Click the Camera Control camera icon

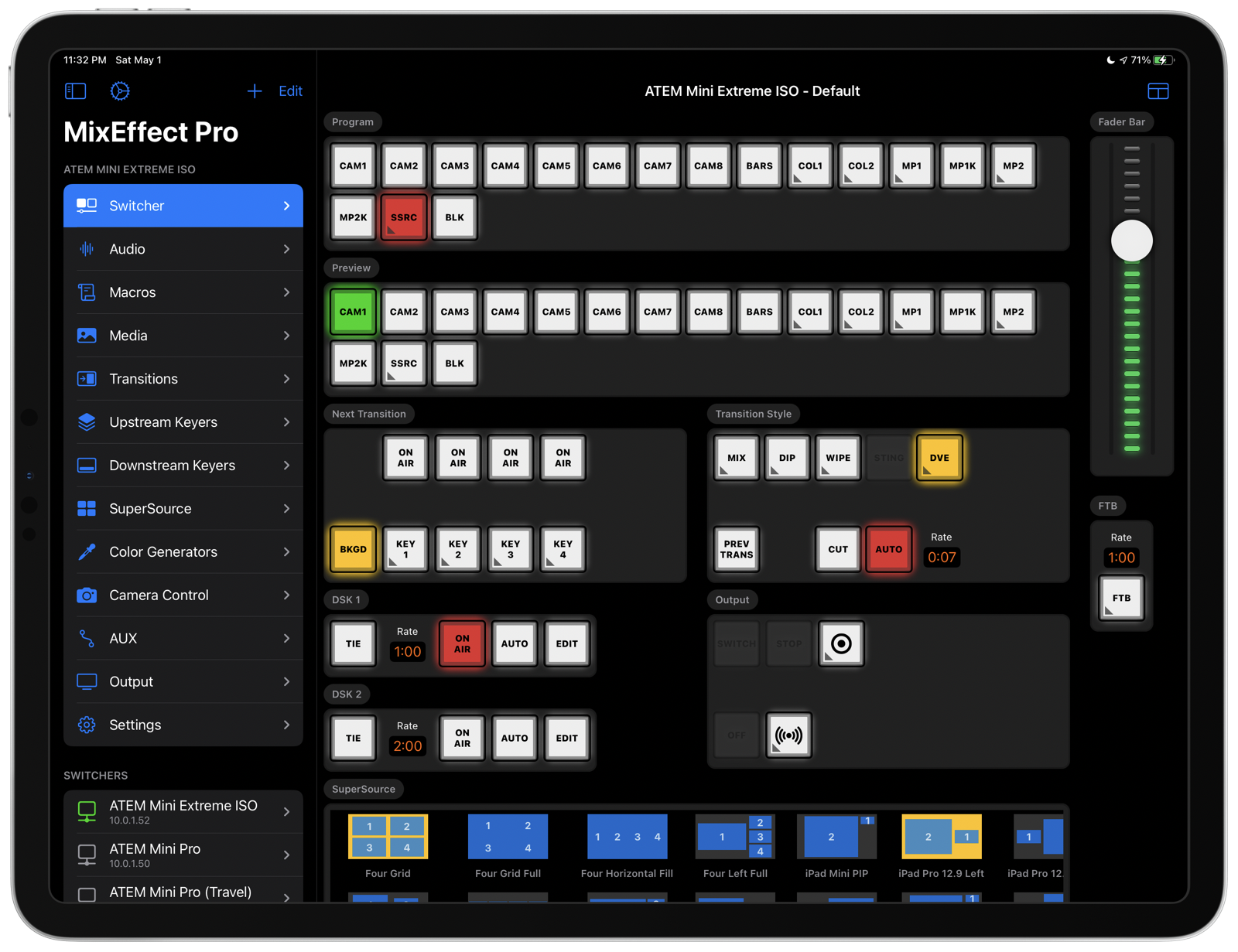coord(87,595)
